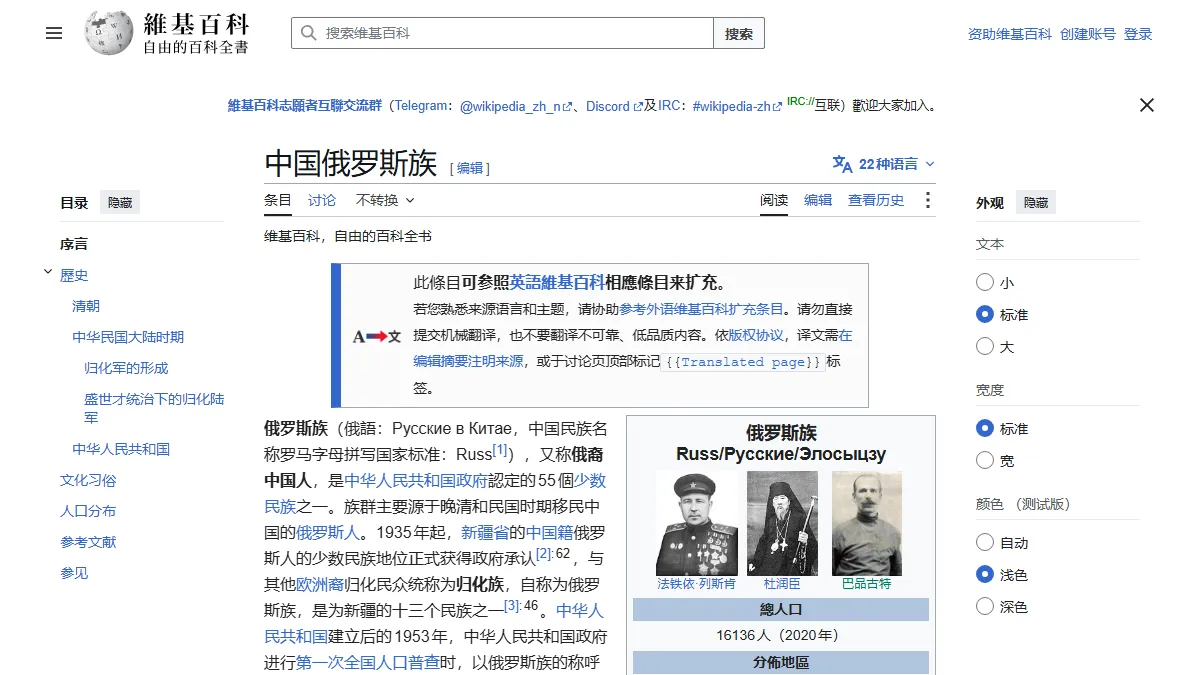The height and width of the screenshot is (675, 1200).
Task: Collapse the 歷史 section chevron
Action: tap(48, 272)
